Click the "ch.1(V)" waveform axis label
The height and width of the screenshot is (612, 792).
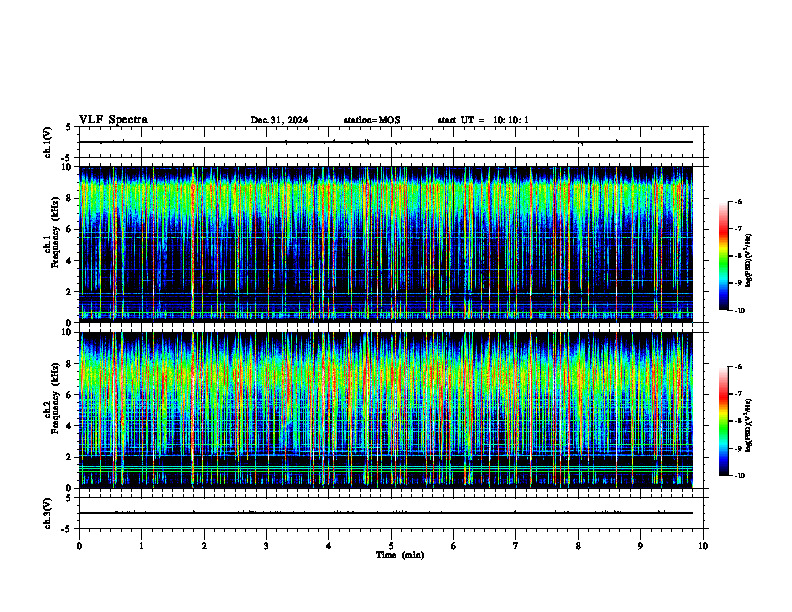pyautogui.click(x=48, y=142)
